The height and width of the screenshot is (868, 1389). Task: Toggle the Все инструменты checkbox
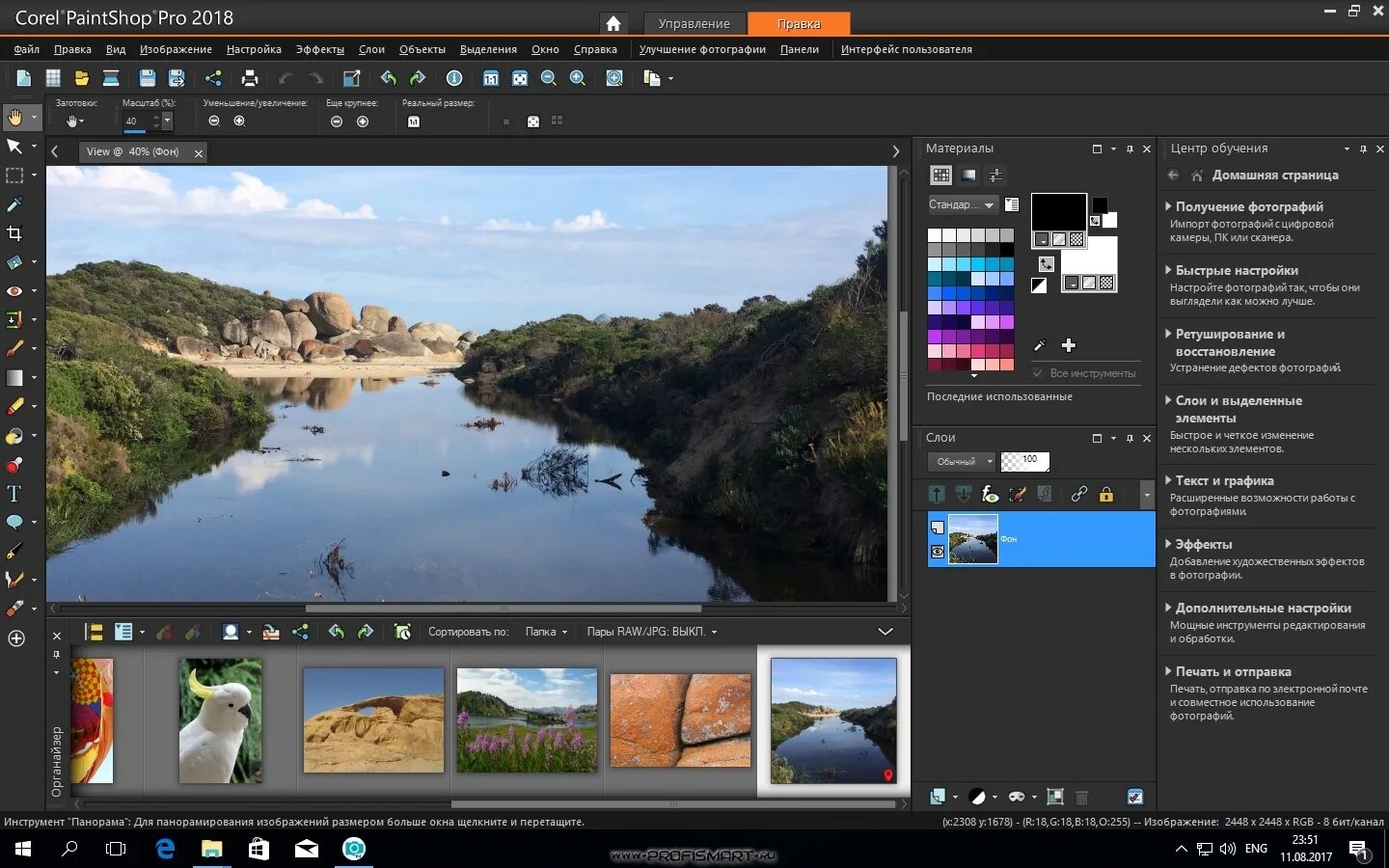click(x=1038, y=373)
